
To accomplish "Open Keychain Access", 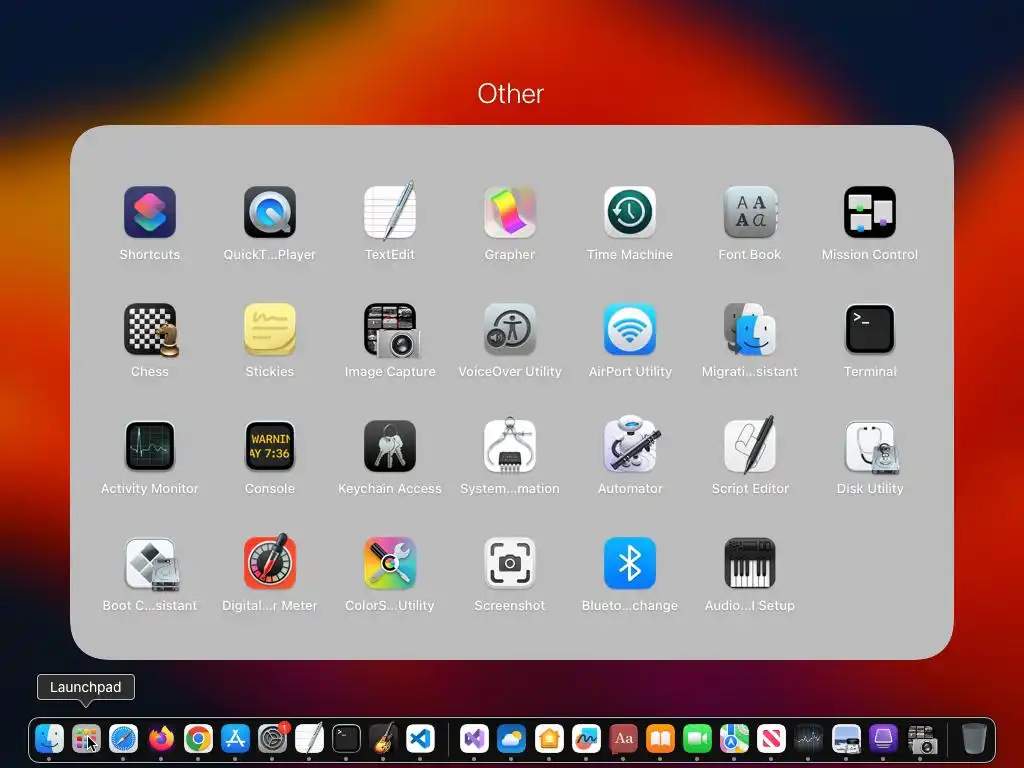I will (x=390, y=446).
